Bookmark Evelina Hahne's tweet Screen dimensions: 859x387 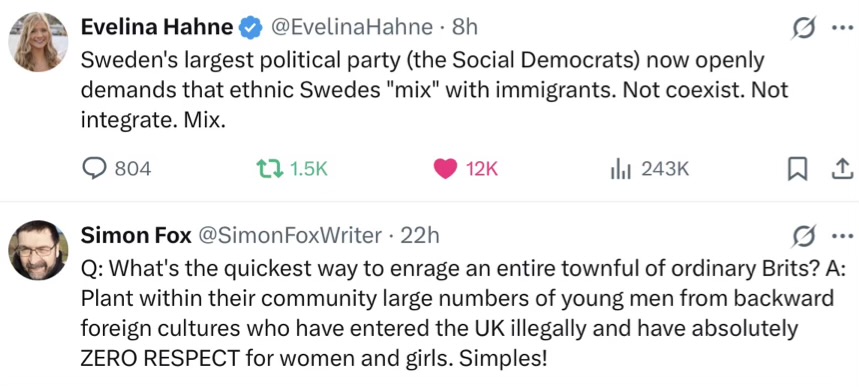coord(797,169)
